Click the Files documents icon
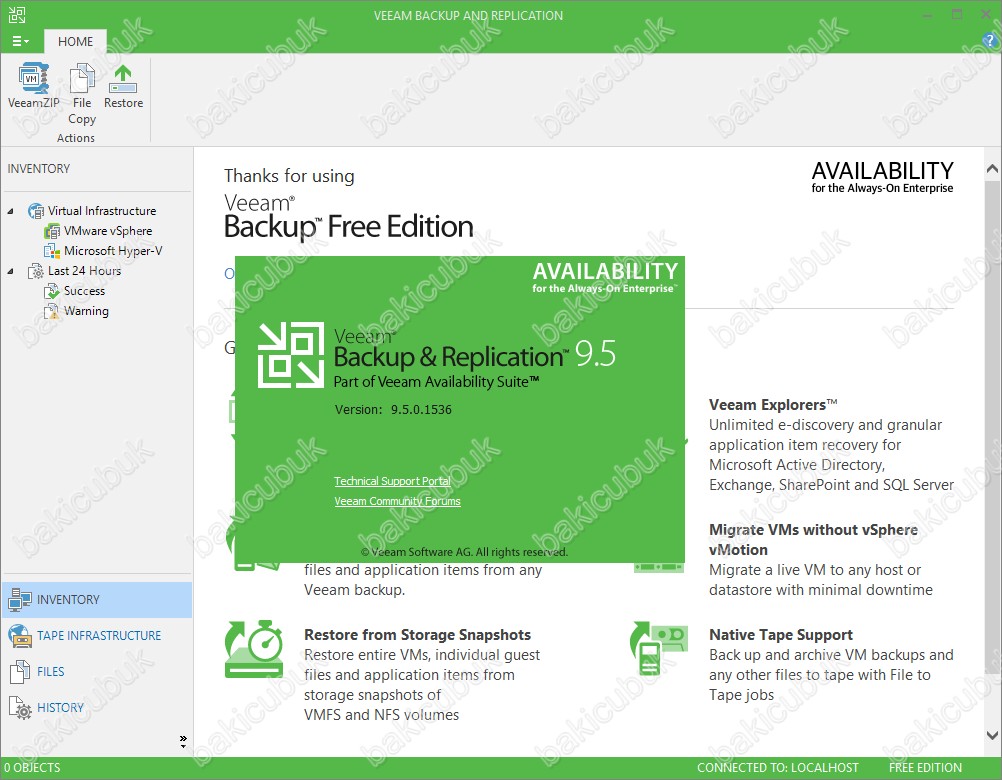Image resolution: width=1002 pixels, height=780 pixels. coord(20,671)
